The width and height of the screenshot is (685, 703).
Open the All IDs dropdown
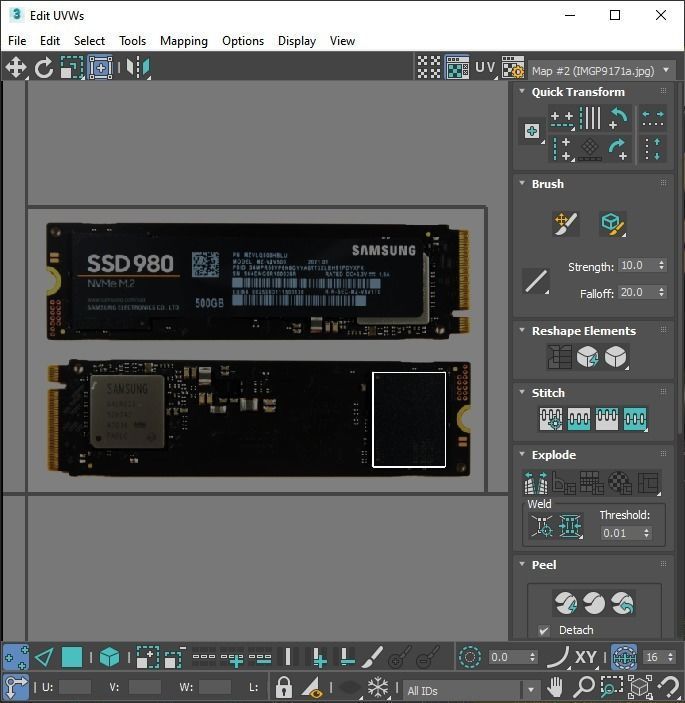pos(470,690)
